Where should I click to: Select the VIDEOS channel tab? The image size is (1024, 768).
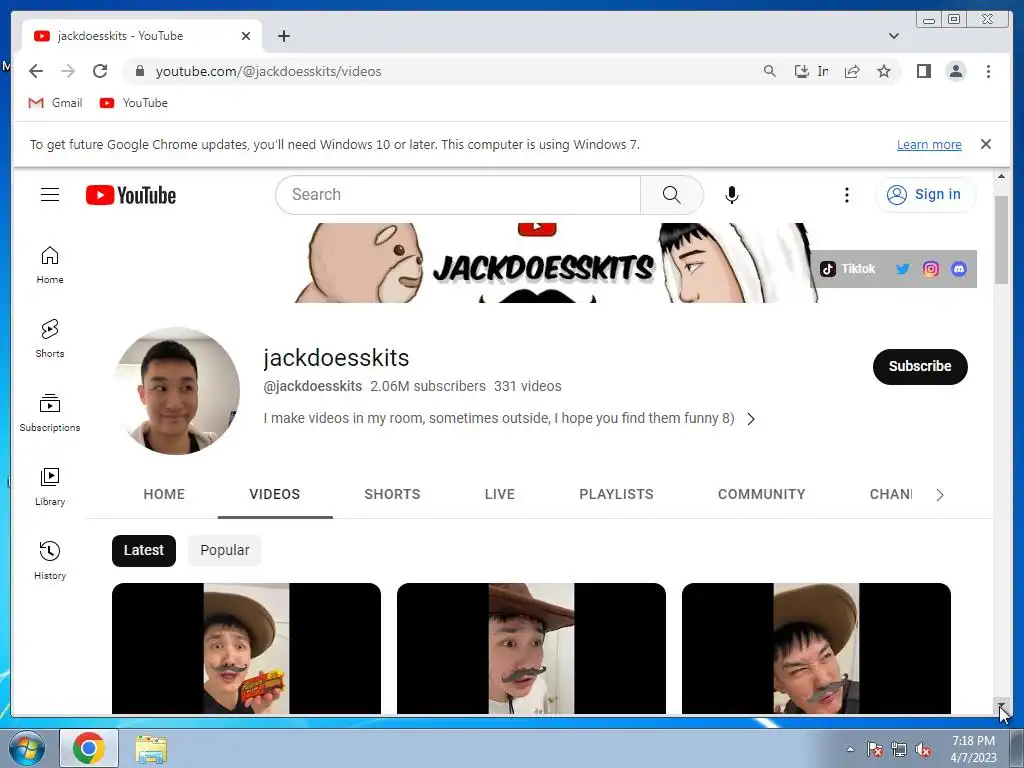click(275, 494)
